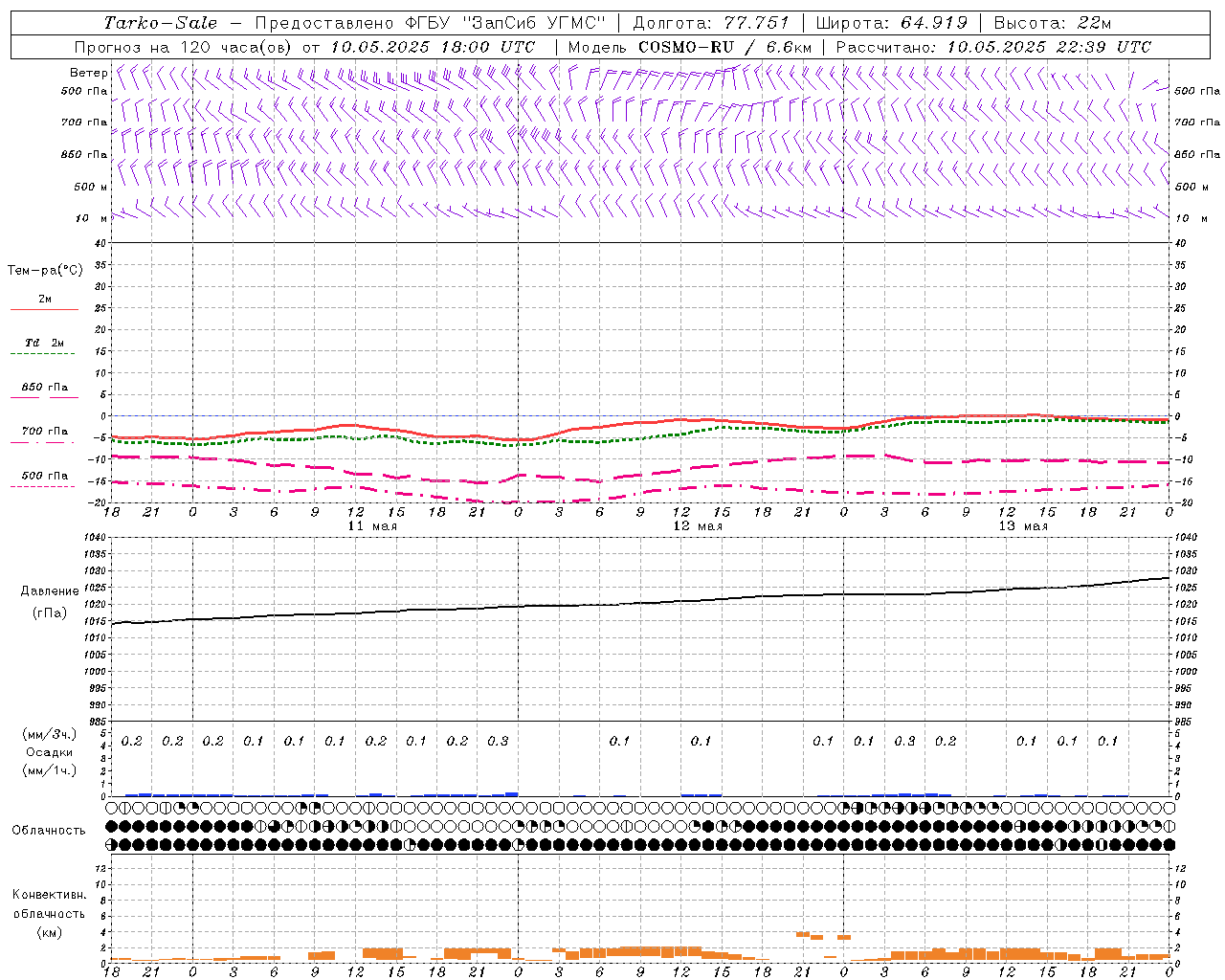The height and width of the screenshot is (980, 1225).
Task: Click the Прогноз на 120 часа(ов) text
Action: click(185, 47)
